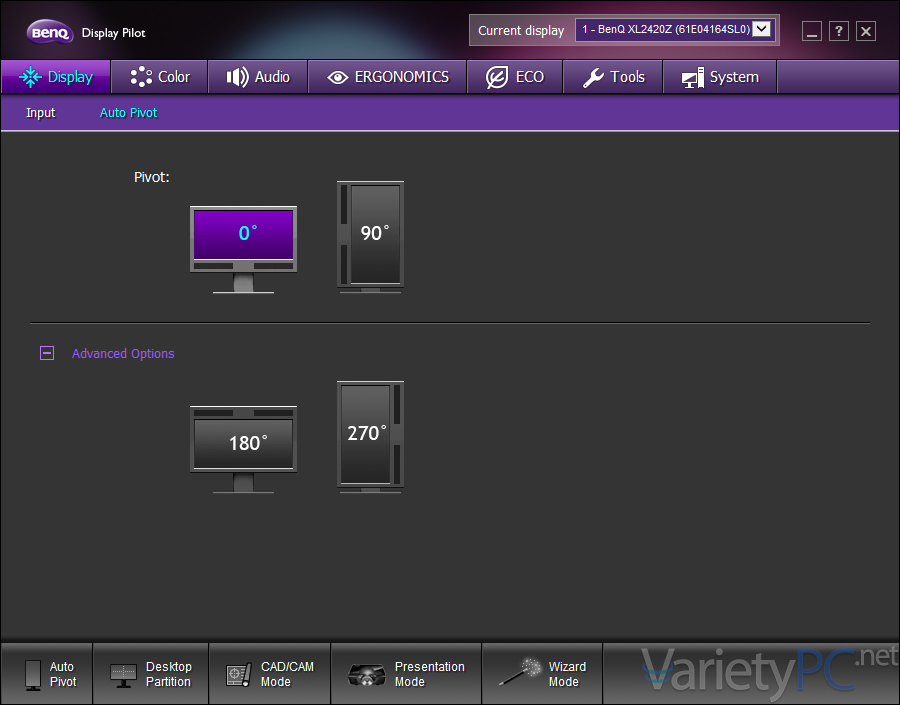Launch CAD/CAM Mode
Image resolution: width=900 pixels, height=705 pixels.
click(269, 673)
